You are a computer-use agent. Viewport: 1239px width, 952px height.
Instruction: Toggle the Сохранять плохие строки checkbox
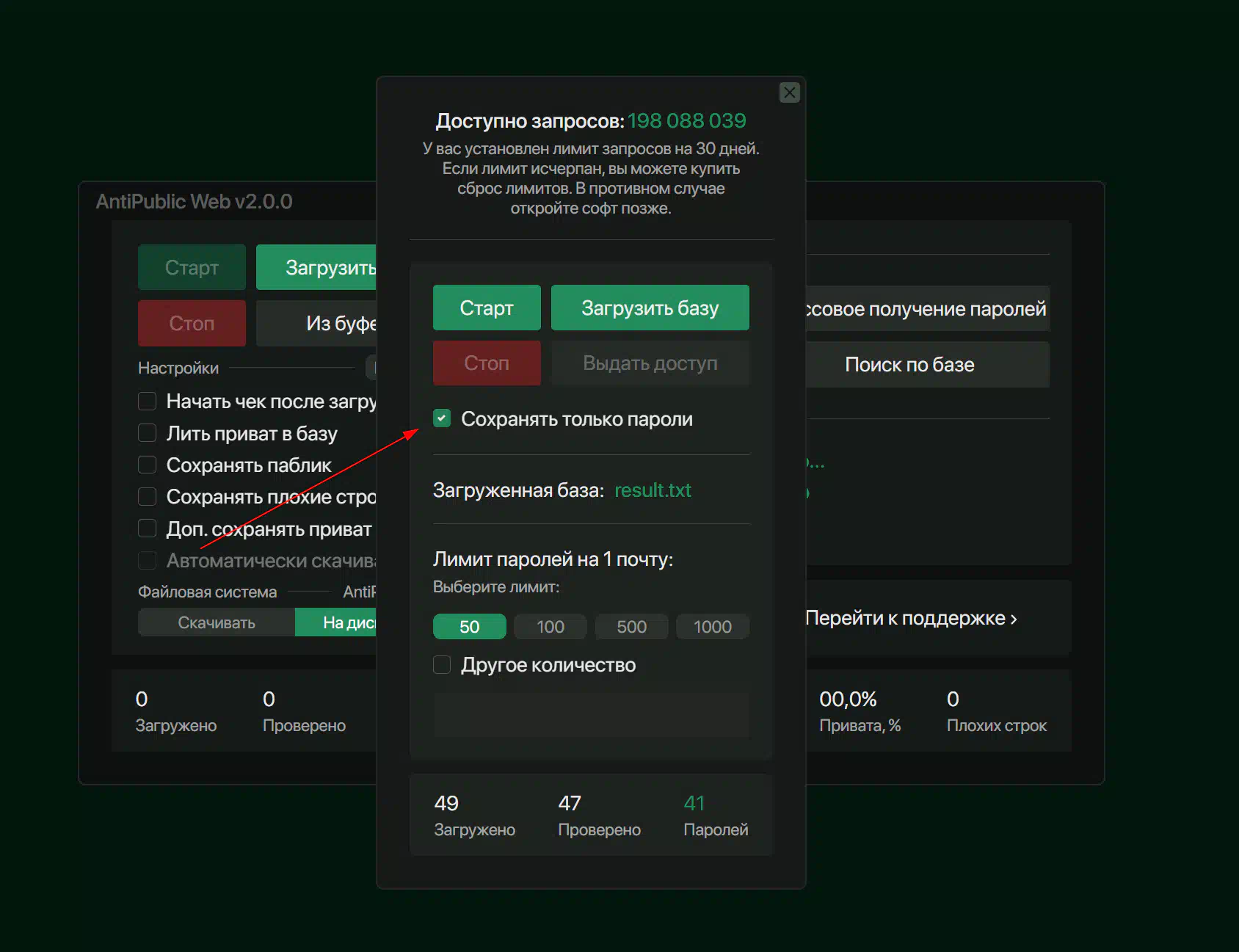148,497
